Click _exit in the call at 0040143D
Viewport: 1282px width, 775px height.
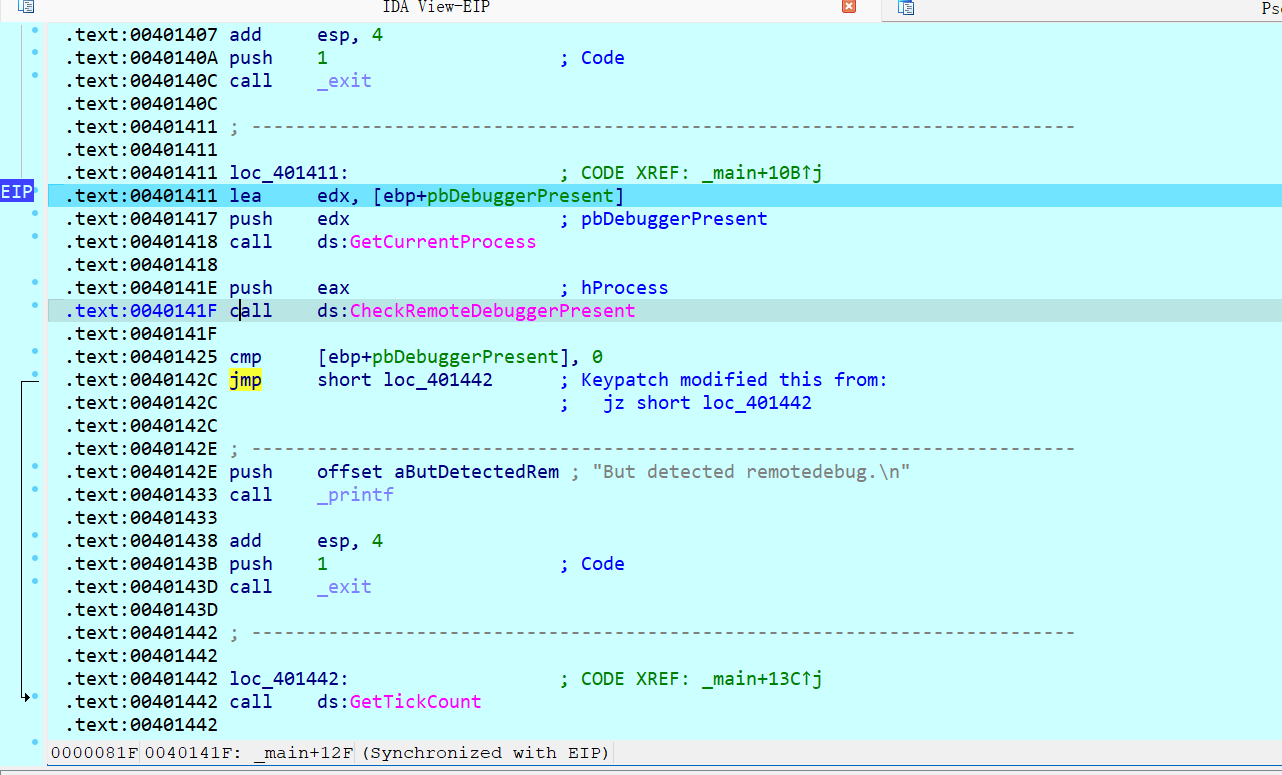pyautogui.click(x=344, y=587)
